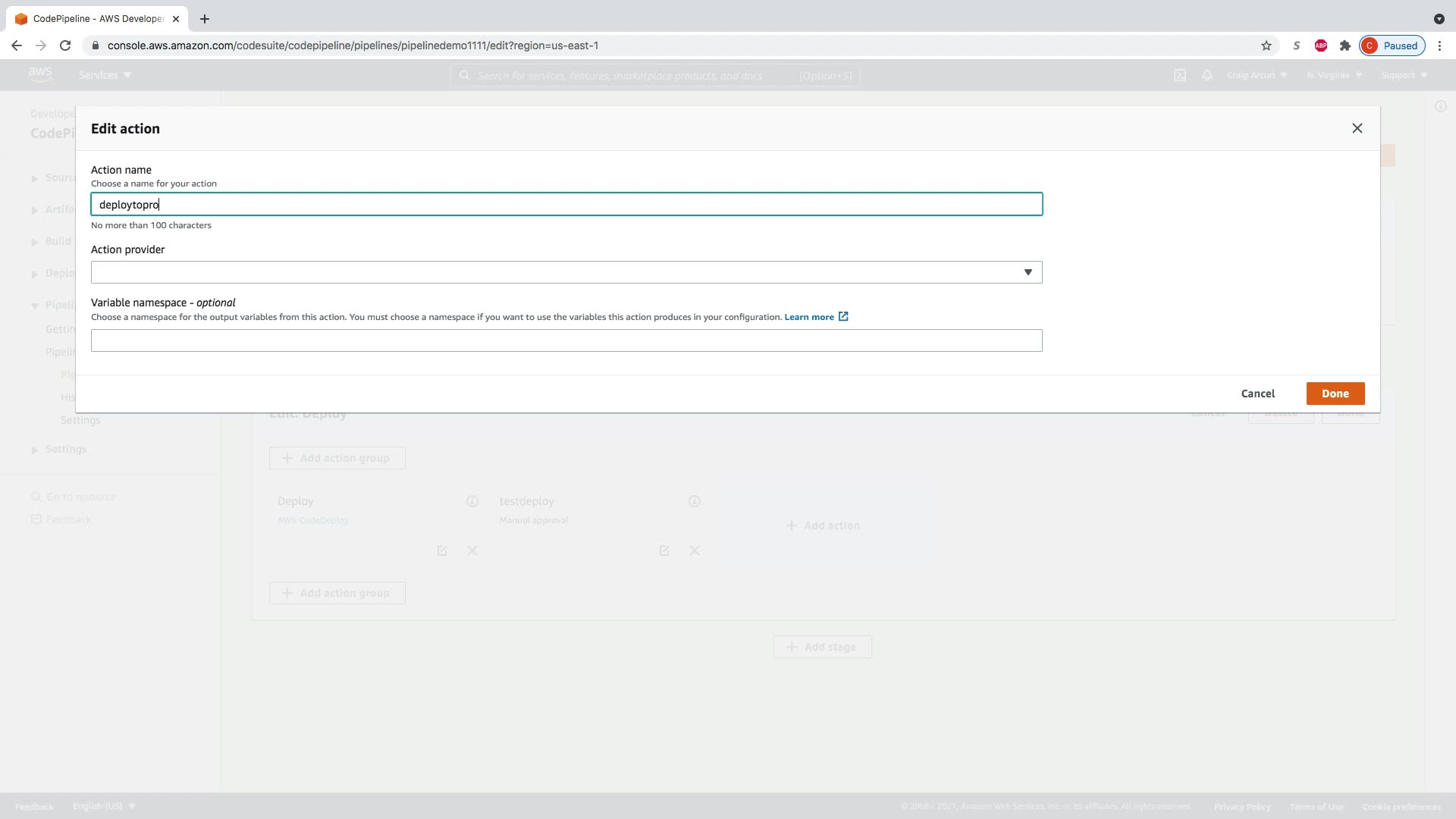Click the AdBlock Plus extension icon
The image size is (1456, 819).
click(1320, 45)
